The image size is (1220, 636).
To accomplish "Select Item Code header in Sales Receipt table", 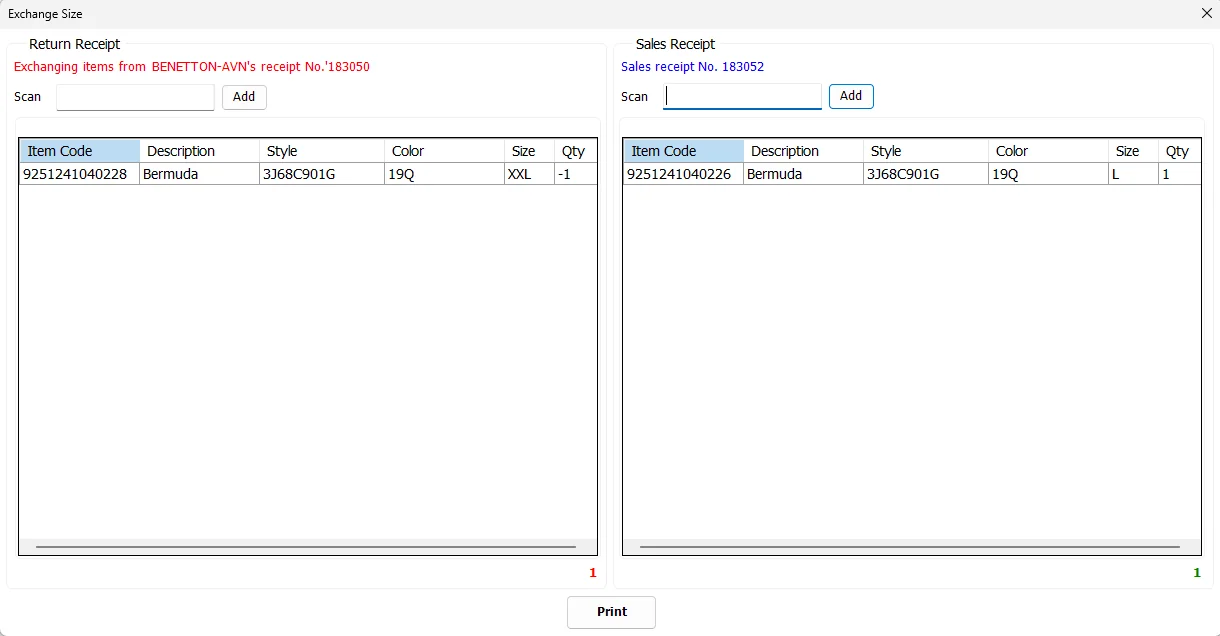I will coord(684,151).
